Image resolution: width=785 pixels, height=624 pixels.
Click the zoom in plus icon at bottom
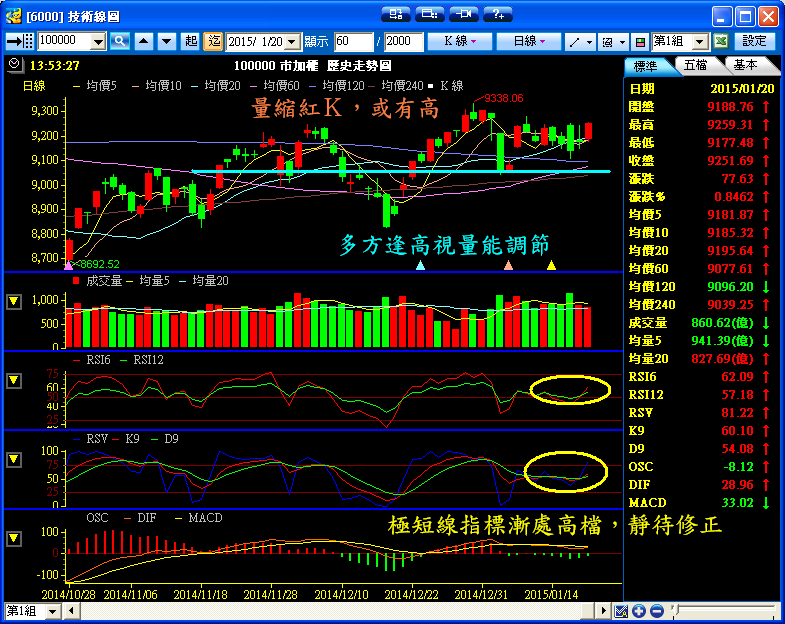point(639,611)
